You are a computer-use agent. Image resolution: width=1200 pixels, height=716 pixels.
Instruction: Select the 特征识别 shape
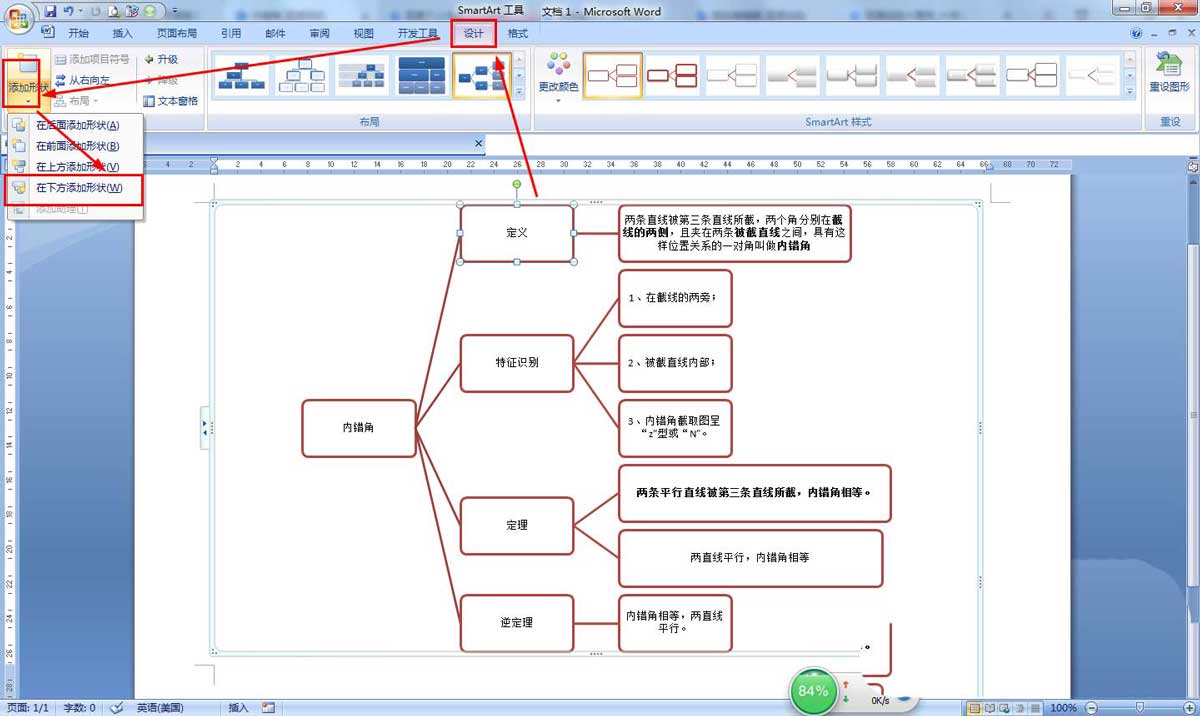pos(517,363)
